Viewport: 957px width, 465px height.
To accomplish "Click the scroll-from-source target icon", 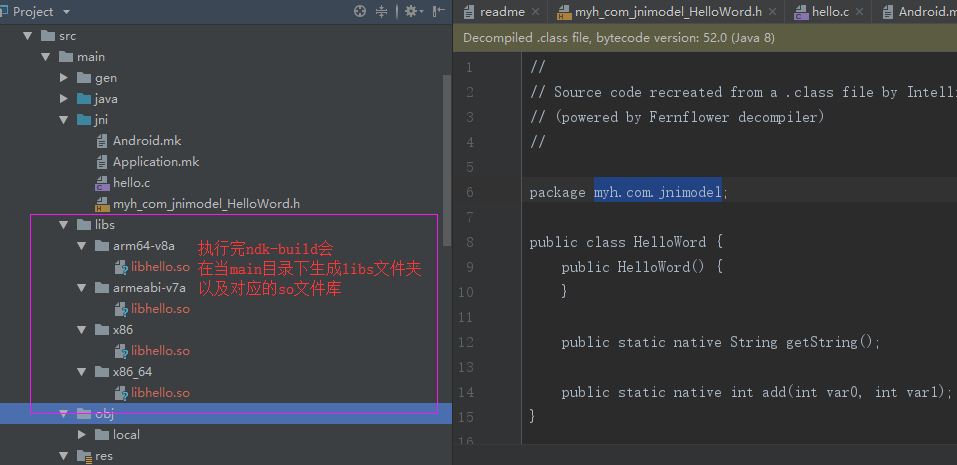I will pos(360,11).
